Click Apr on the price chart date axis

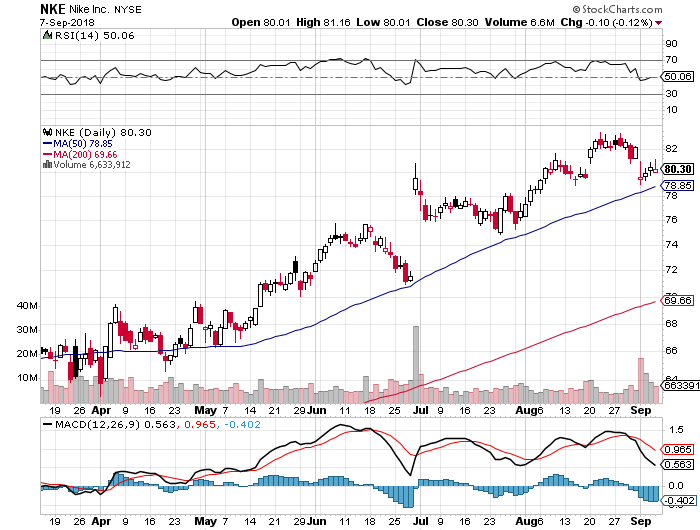click(x=101, y=410)
